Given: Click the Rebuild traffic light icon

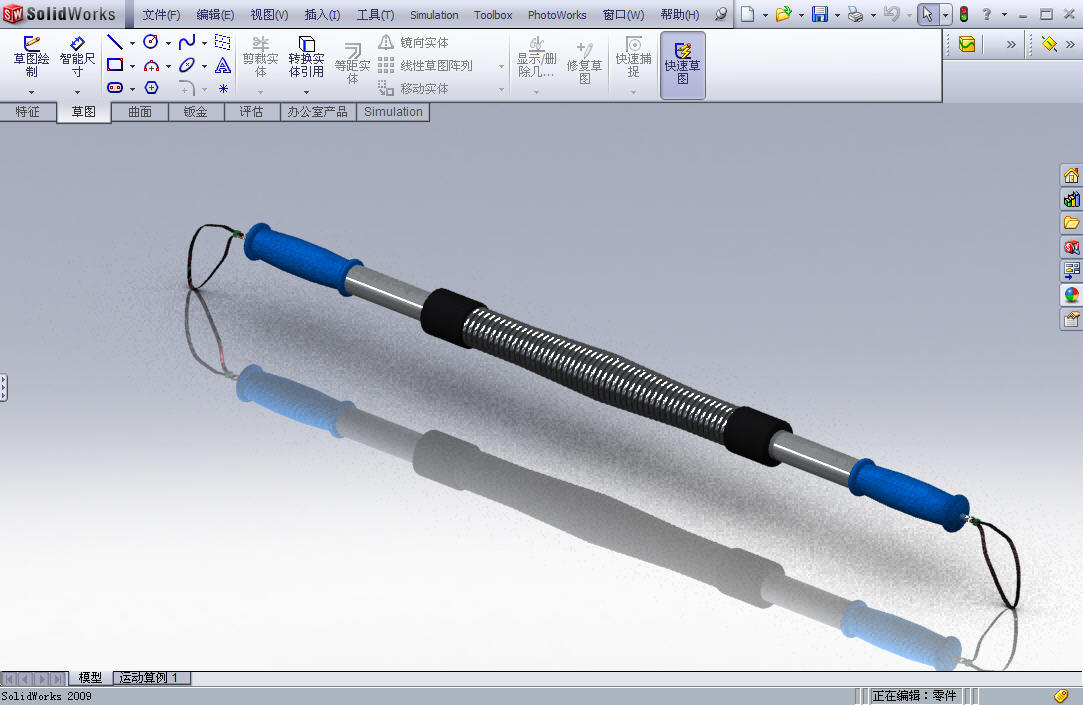Looking at the screenshot, I should [x=964, y=14].
